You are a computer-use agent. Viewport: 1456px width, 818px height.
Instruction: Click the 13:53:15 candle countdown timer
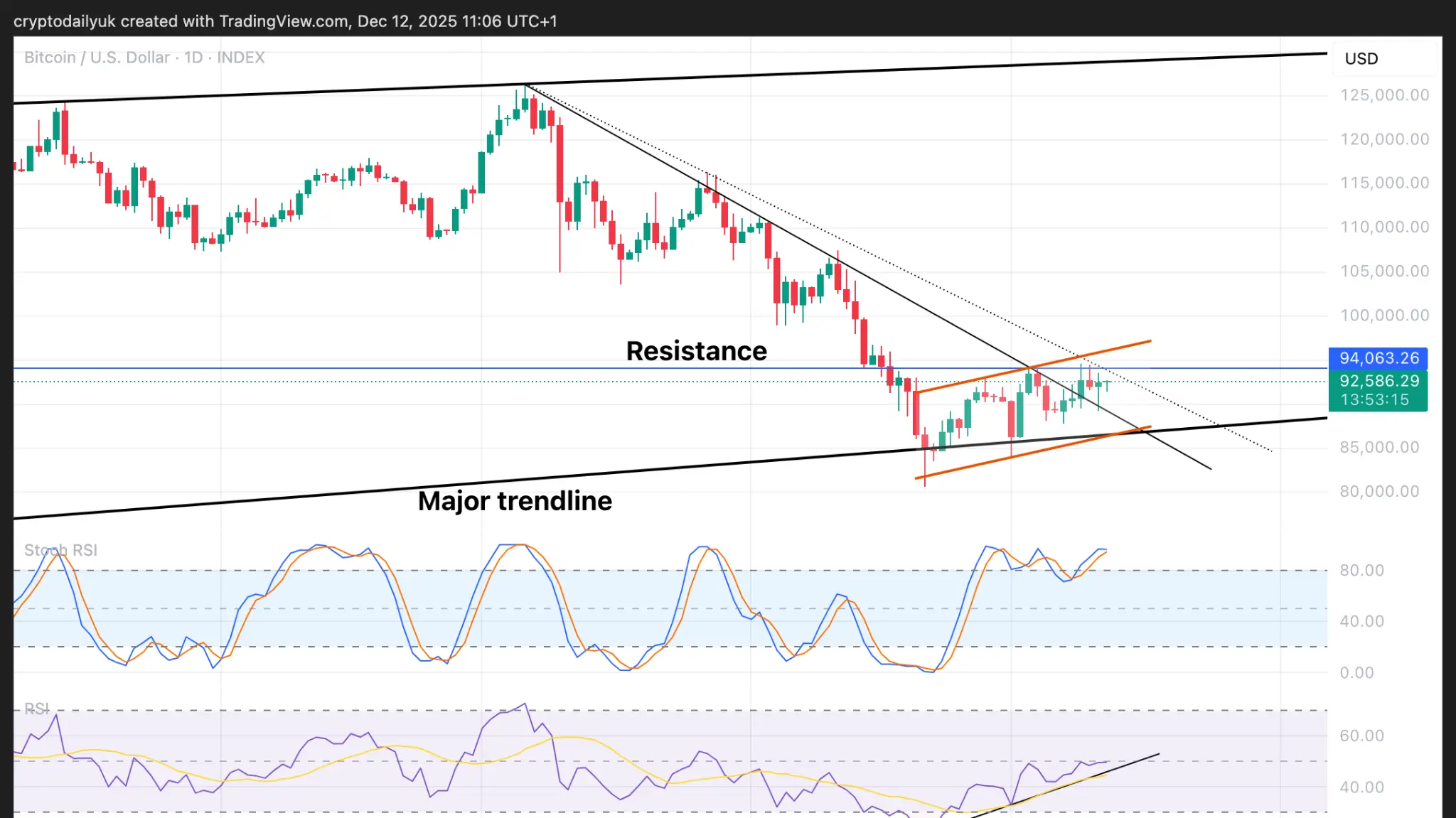click(x=1374, y=400)
